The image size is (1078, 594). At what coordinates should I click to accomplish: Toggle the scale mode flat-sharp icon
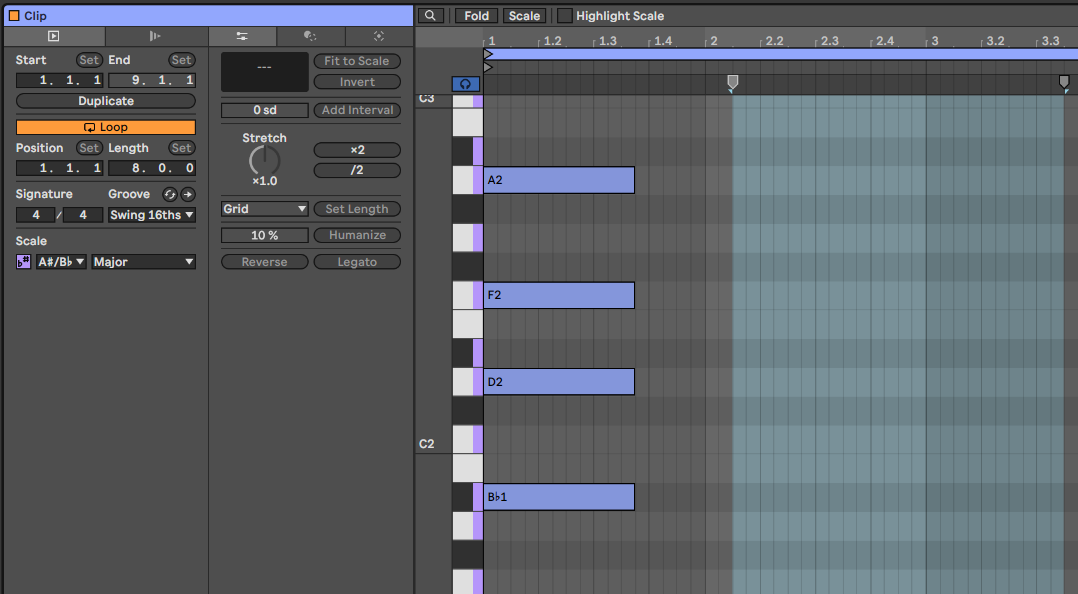(x=24, y=262)
